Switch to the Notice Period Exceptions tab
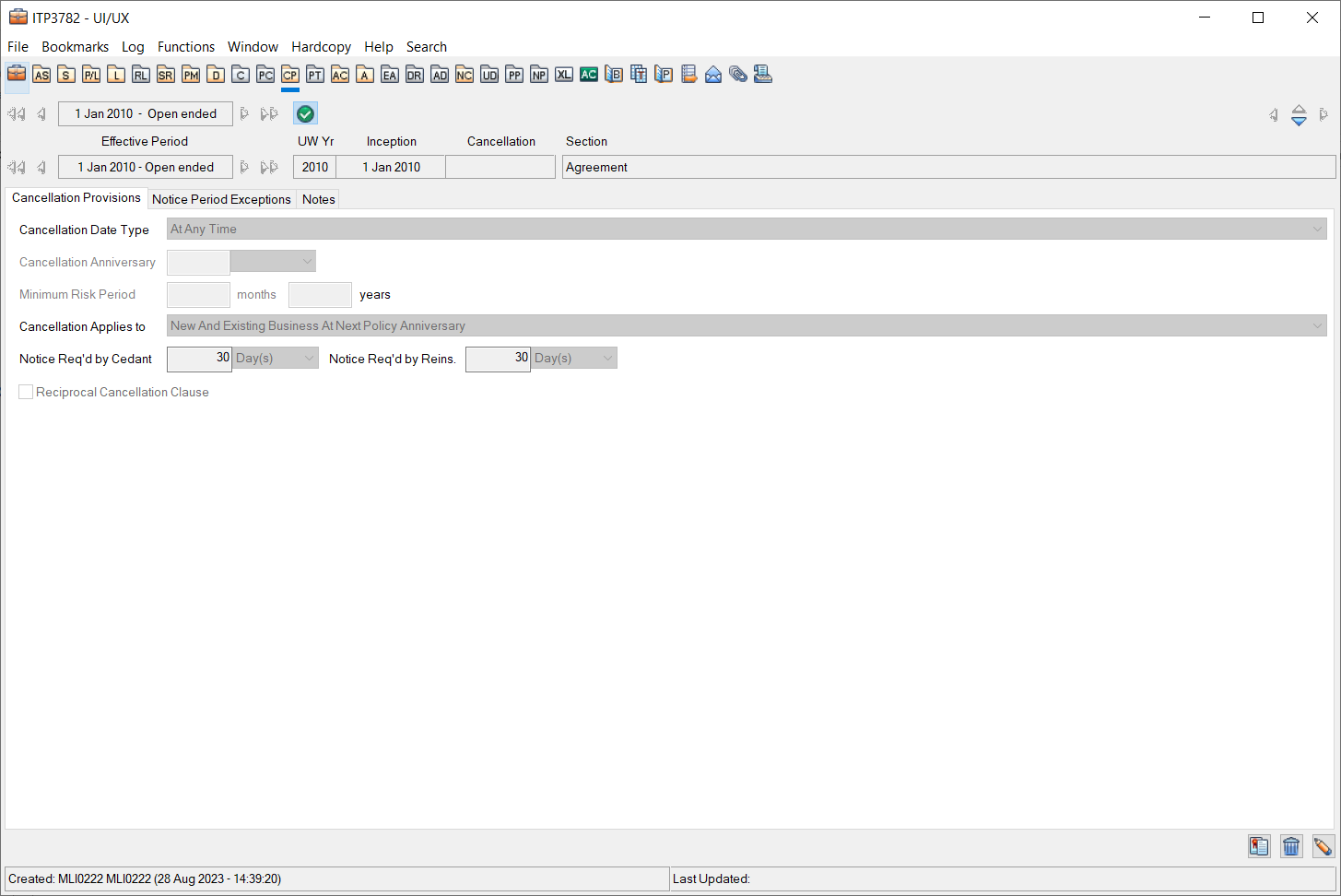This screenshot has width=1341, height=896. 221,199
